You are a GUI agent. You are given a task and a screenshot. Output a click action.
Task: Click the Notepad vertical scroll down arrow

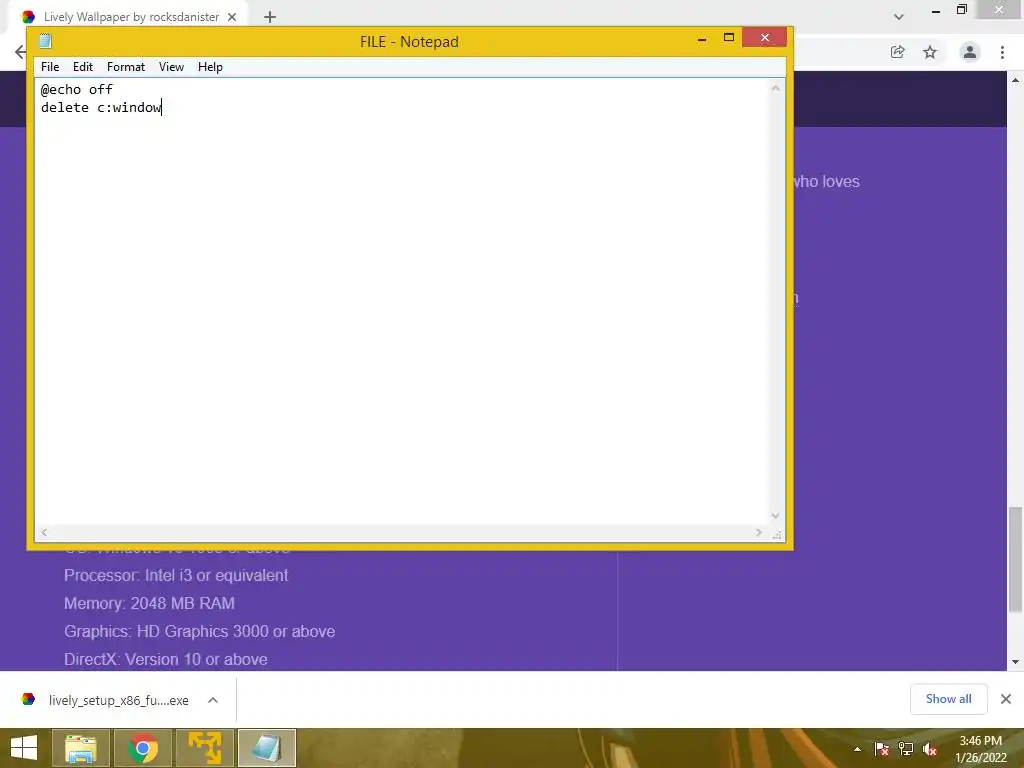tap(776, 516)
